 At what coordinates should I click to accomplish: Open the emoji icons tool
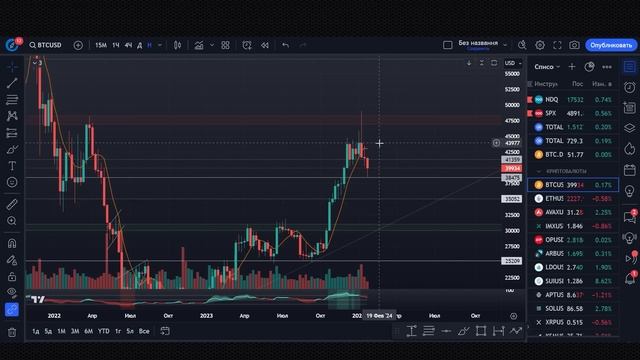click(12, 182)
